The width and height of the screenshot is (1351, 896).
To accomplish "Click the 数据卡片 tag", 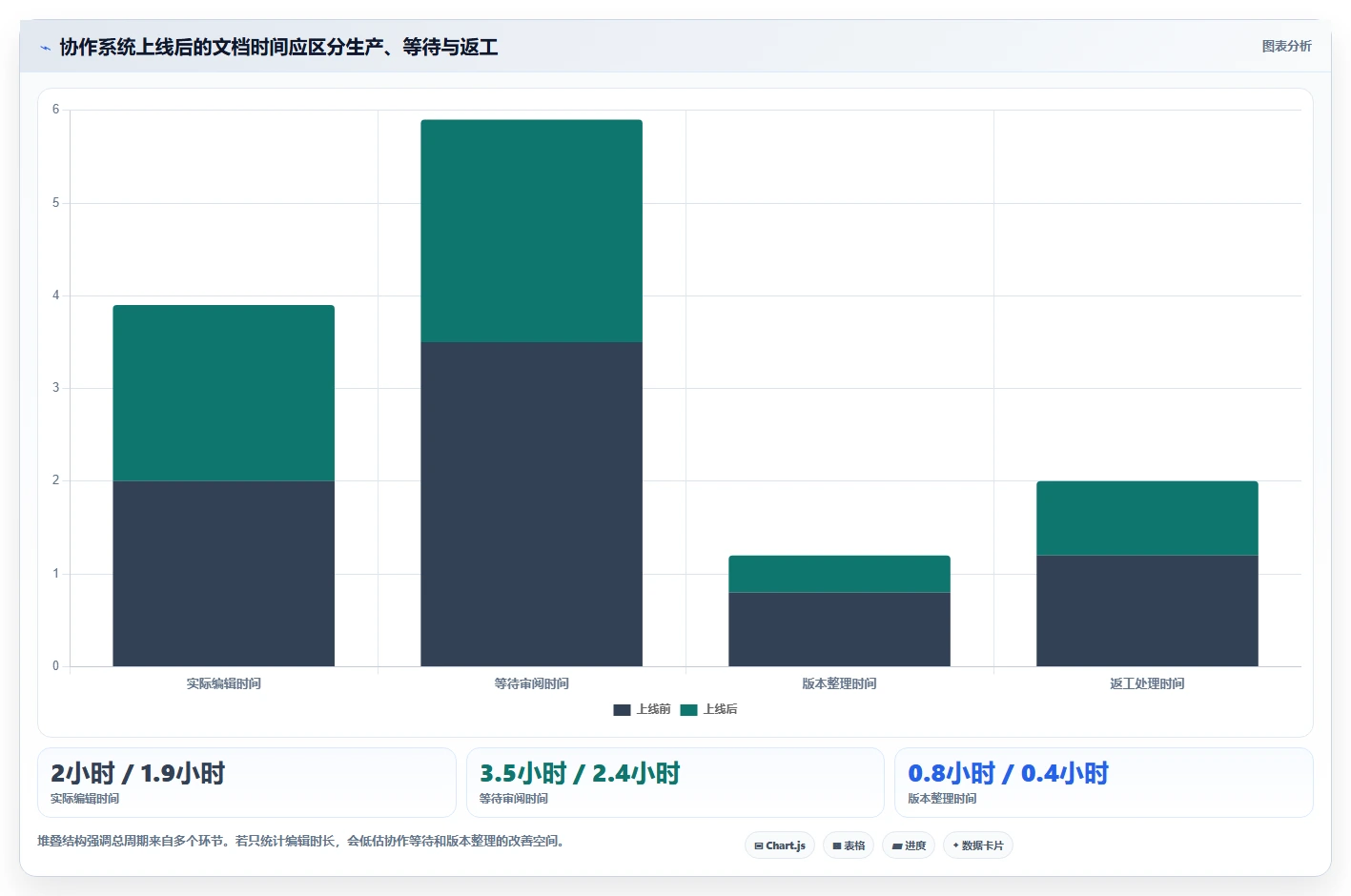I will [x=978, y=845].
